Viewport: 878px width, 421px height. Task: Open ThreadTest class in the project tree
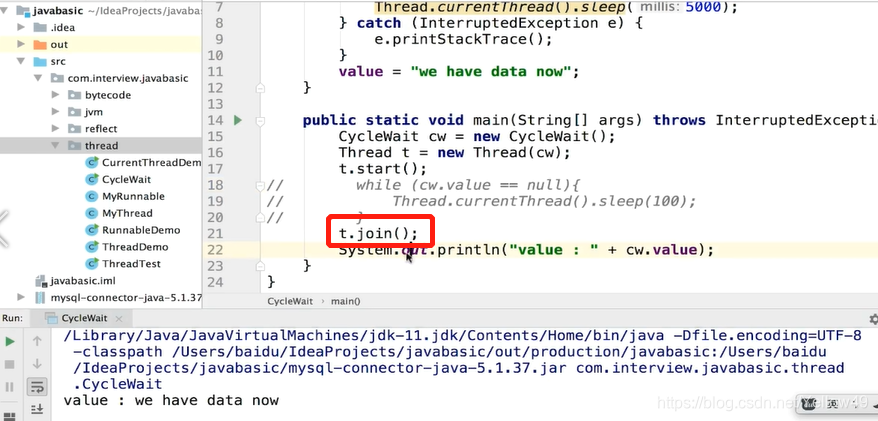tap(131, 264)
